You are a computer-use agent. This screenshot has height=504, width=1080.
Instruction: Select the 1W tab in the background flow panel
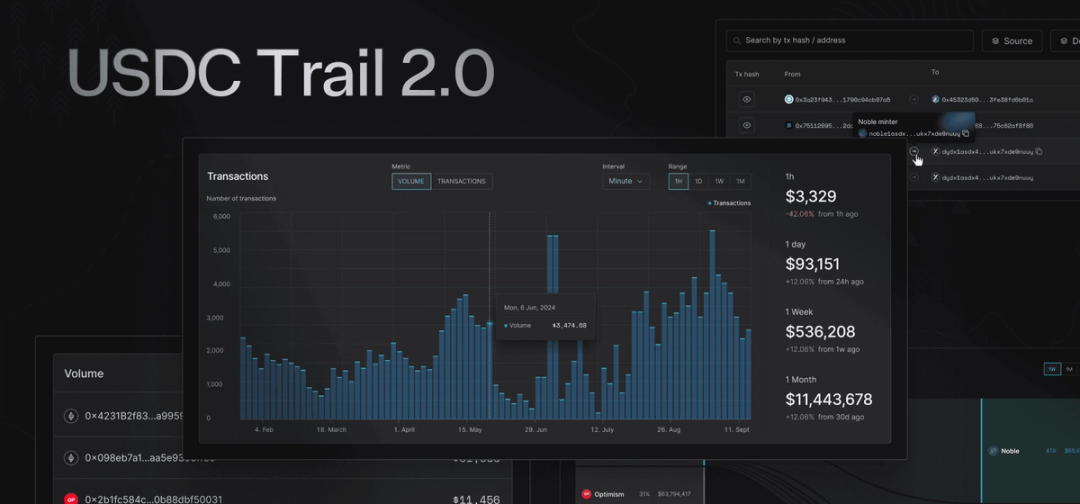tap(1052, 370)
